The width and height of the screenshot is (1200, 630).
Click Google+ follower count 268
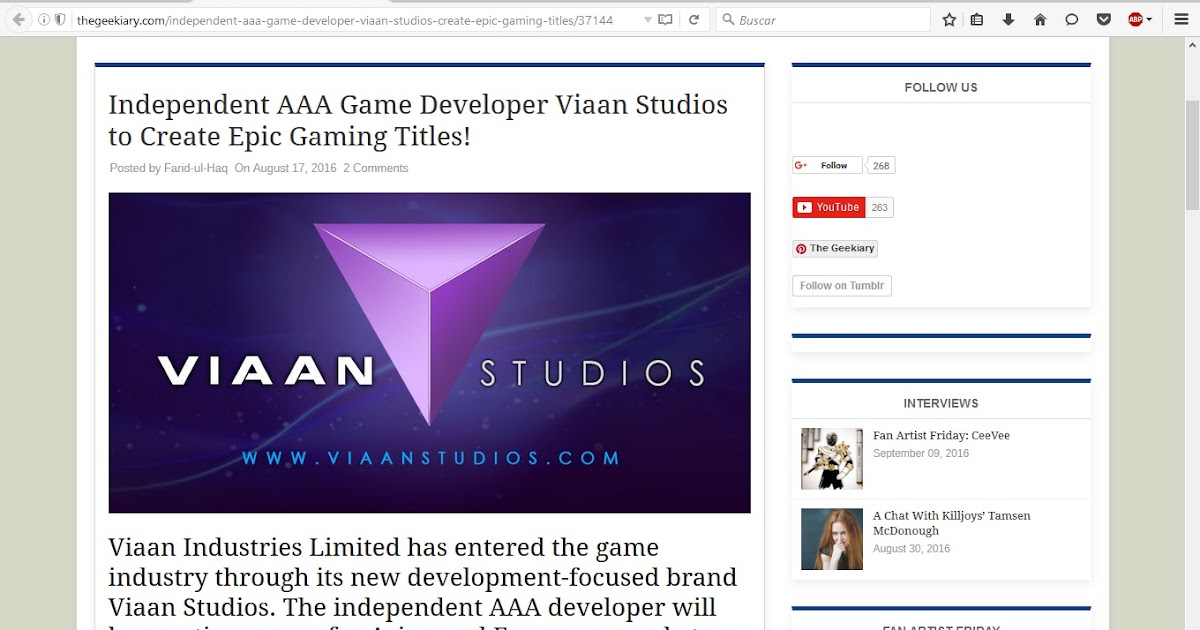pyautogui.click(x=880, y=166)
